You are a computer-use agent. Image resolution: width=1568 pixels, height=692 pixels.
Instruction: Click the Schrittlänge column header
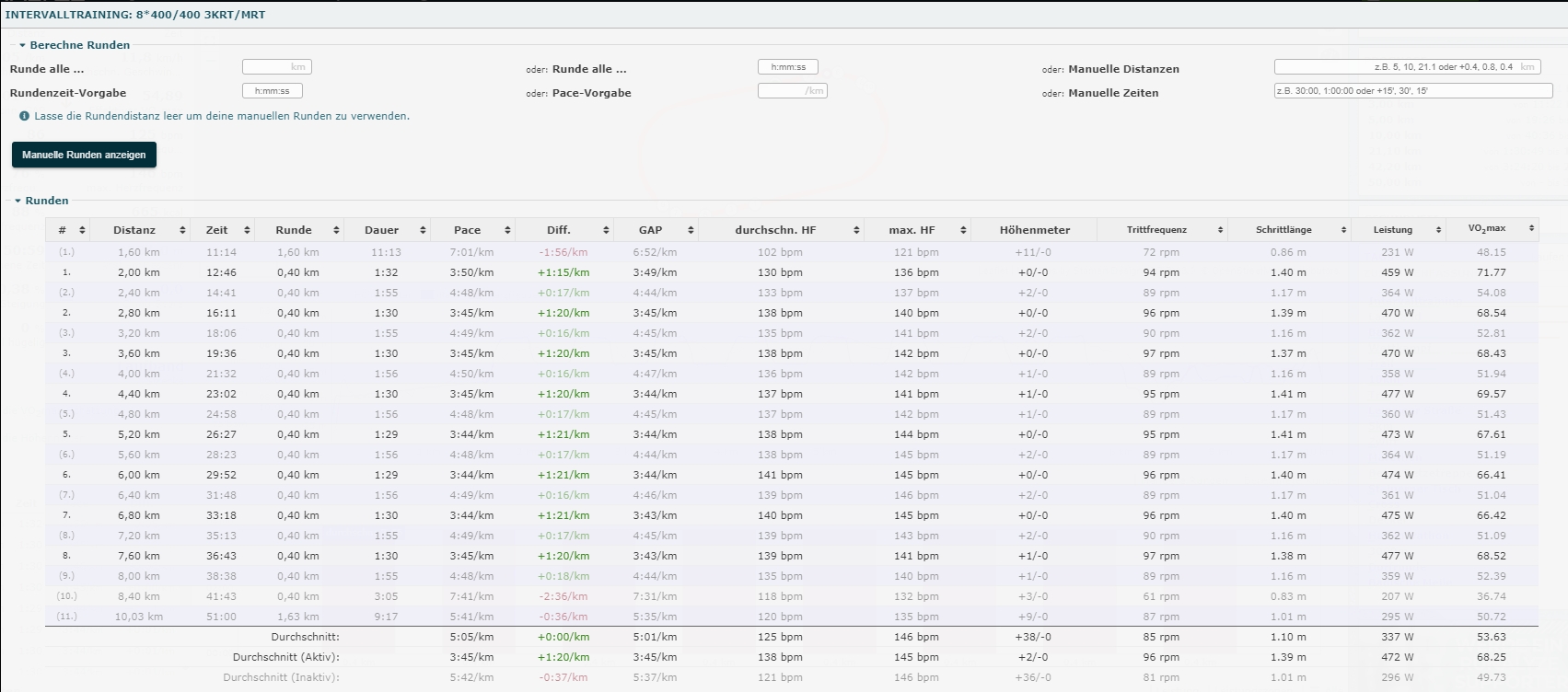tap(1283, 230)
